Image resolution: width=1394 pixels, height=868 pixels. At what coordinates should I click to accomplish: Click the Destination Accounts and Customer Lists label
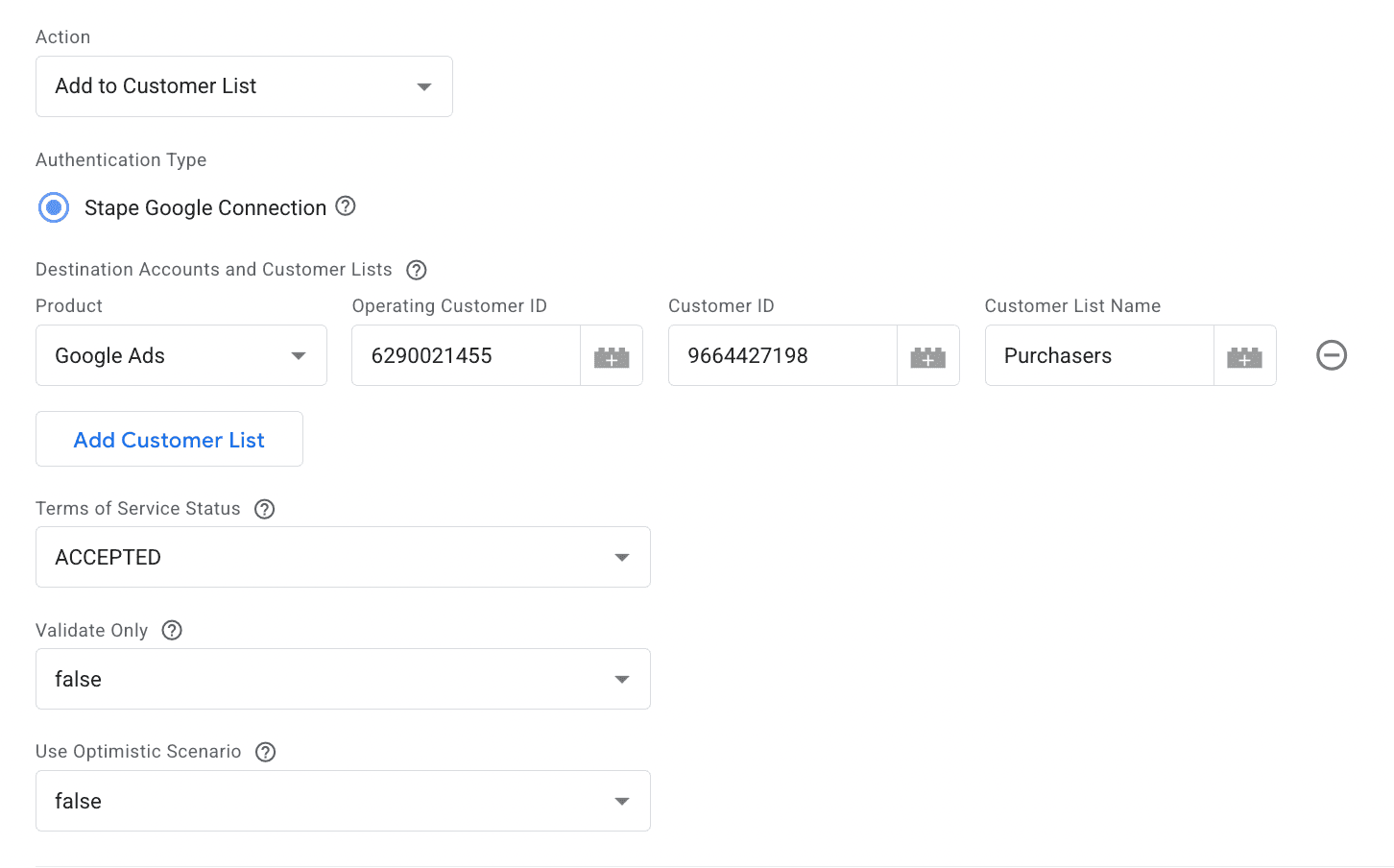pyautogui.click(x=214, y=270)
